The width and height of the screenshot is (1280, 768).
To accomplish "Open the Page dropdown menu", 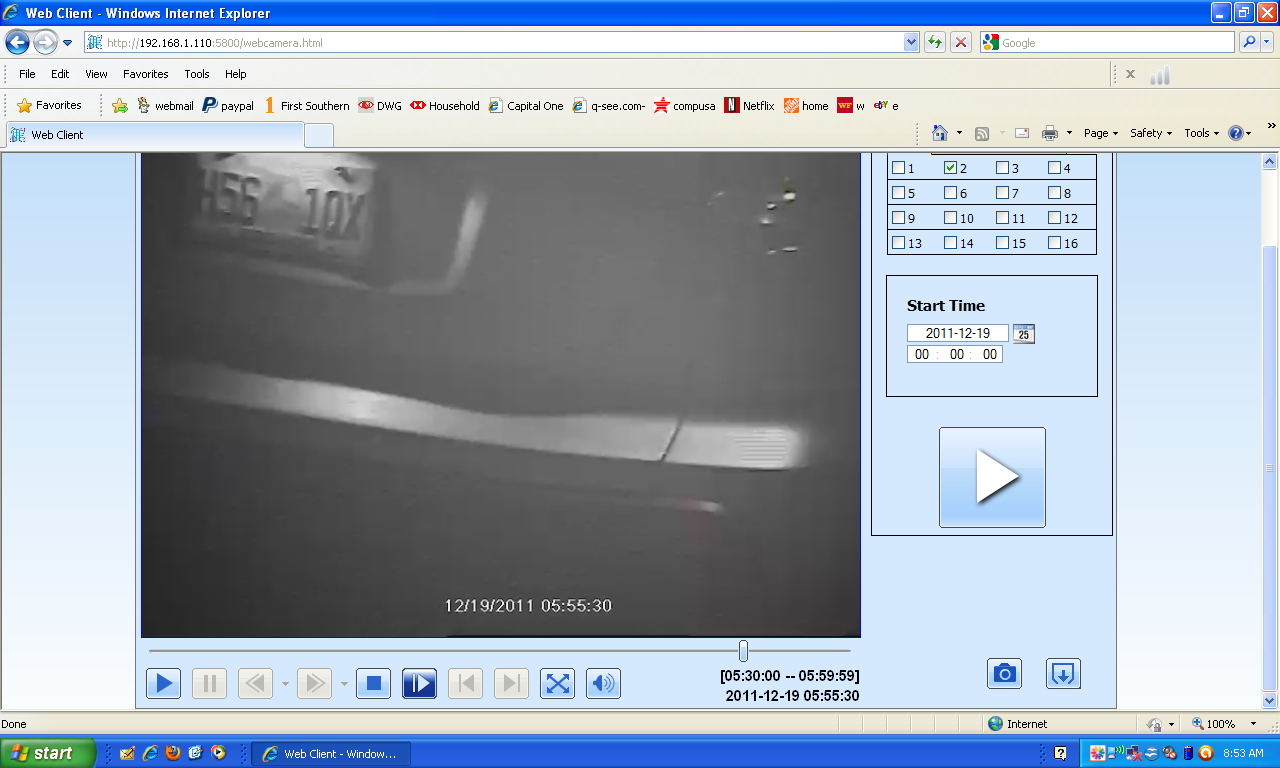I will 1101,133.
